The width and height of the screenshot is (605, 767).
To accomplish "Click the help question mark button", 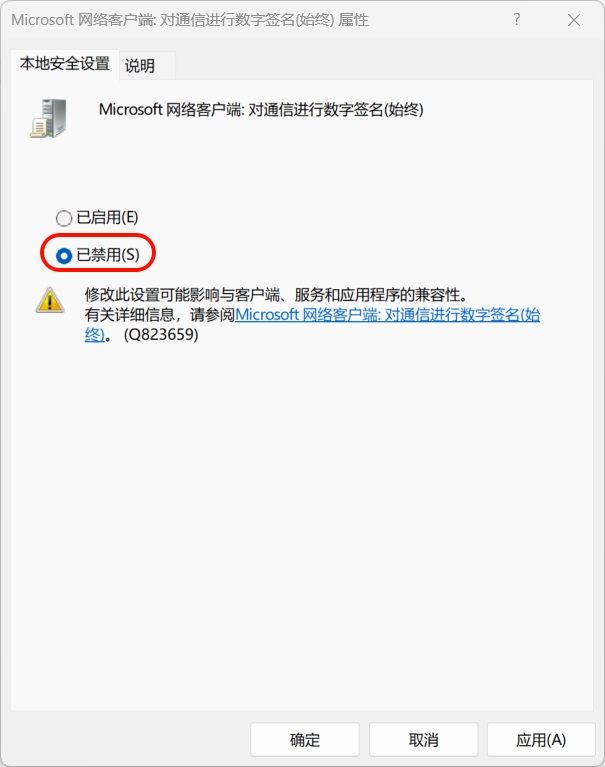I will [x=516, y=20].
